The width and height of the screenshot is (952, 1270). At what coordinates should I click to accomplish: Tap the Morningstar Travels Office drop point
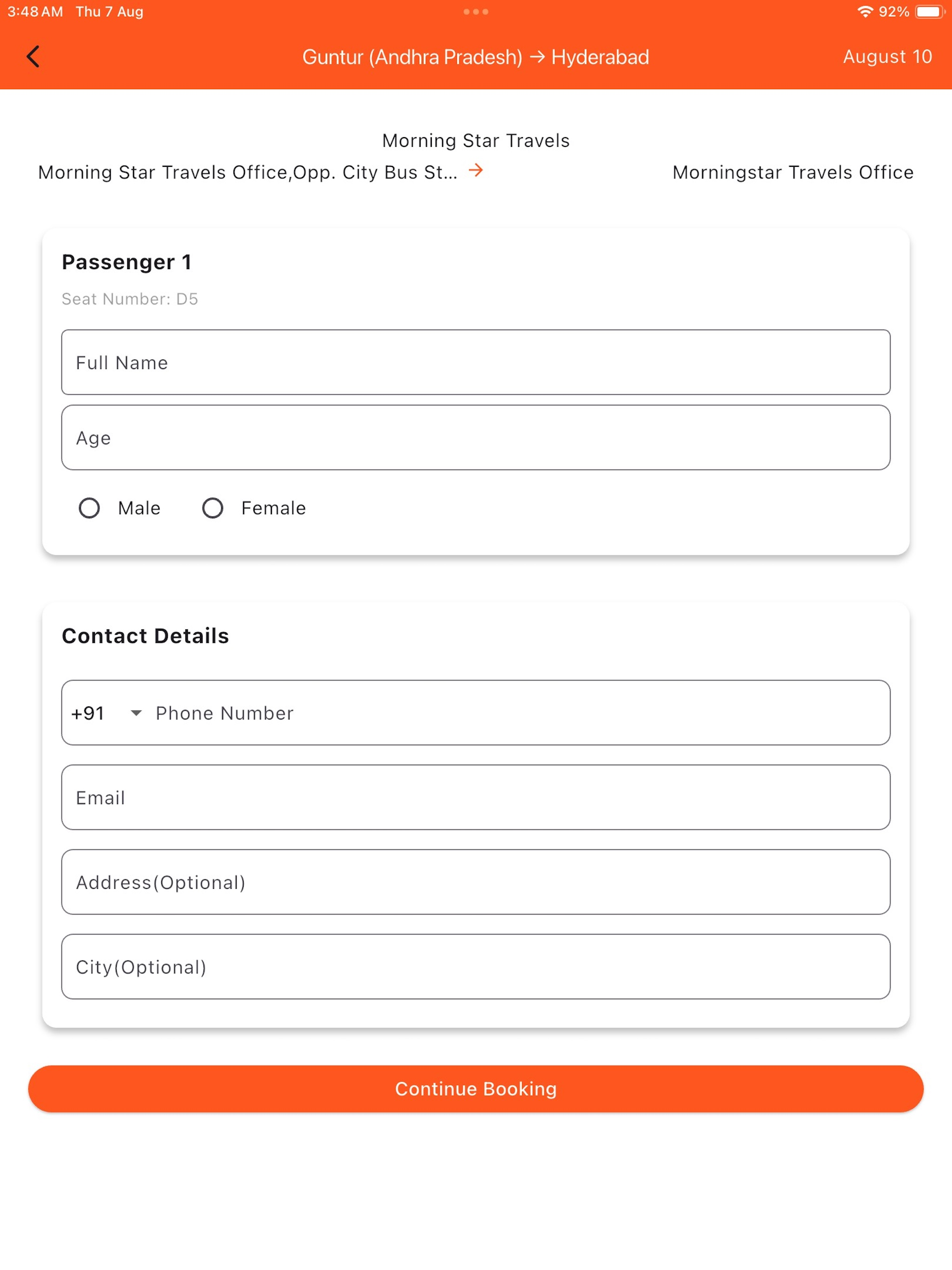793,172
